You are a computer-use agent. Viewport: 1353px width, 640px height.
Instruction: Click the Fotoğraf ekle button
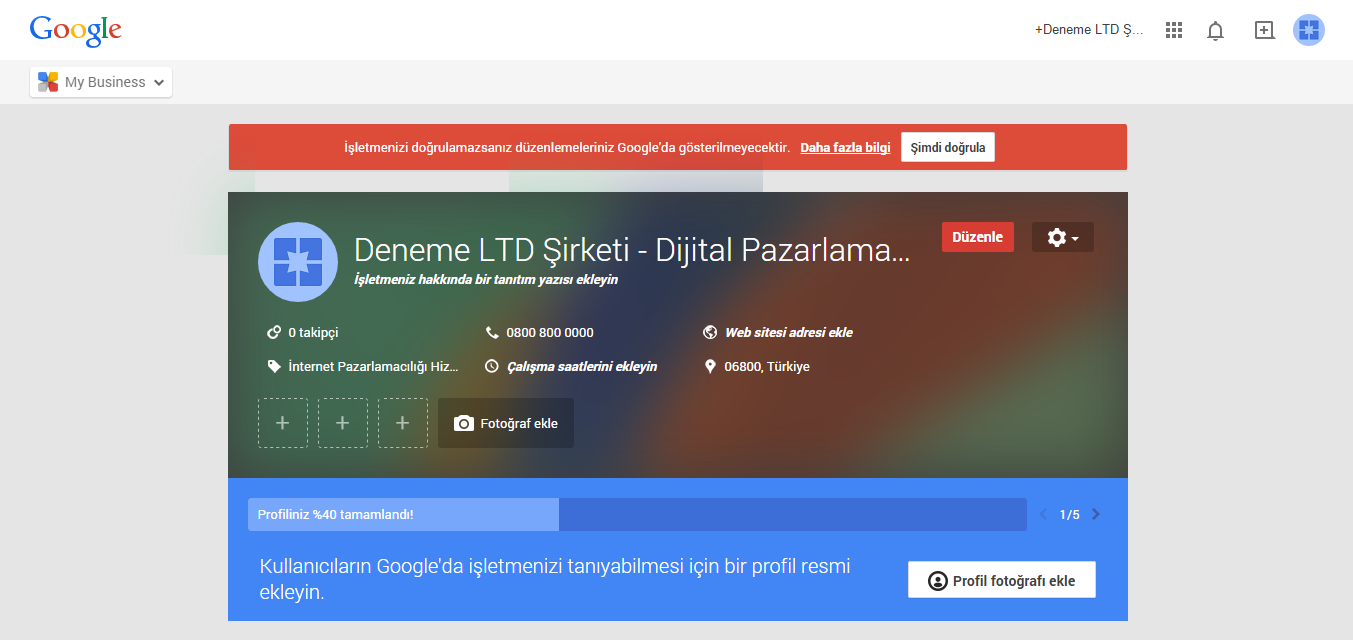pyautogui.click(x=506, y=423)
